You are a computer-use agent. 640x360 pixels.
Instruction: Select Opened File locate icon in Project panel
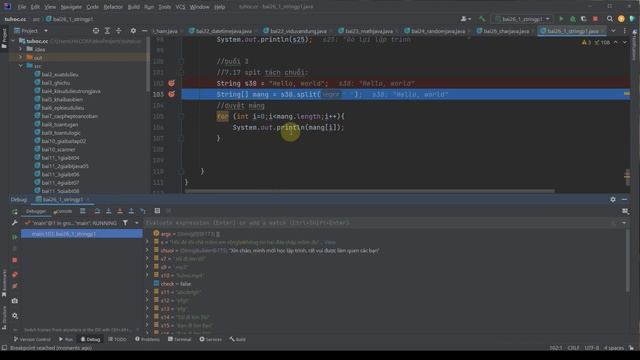[96, 31]
